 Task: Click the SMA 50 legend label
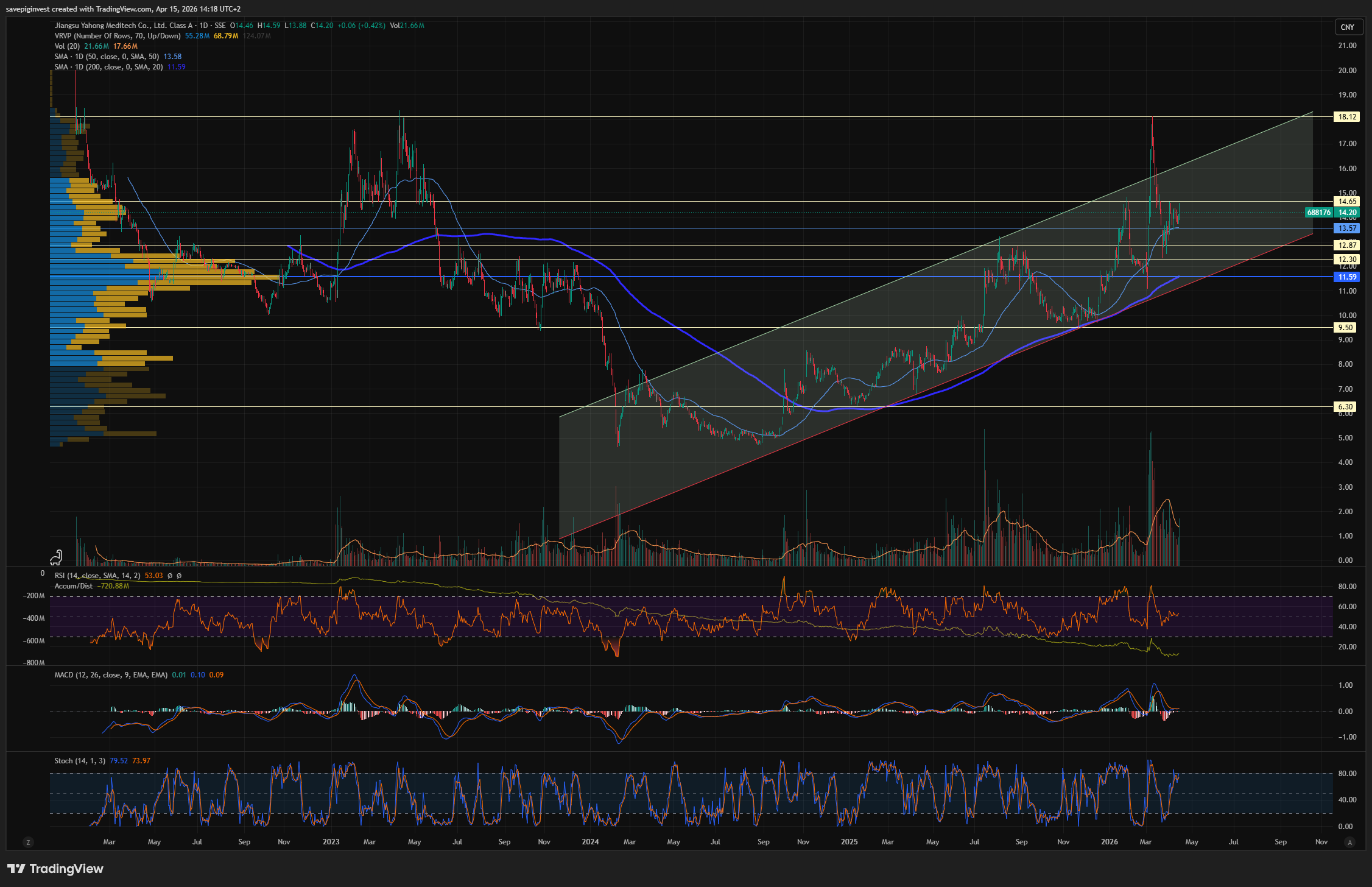pos(106,57)
